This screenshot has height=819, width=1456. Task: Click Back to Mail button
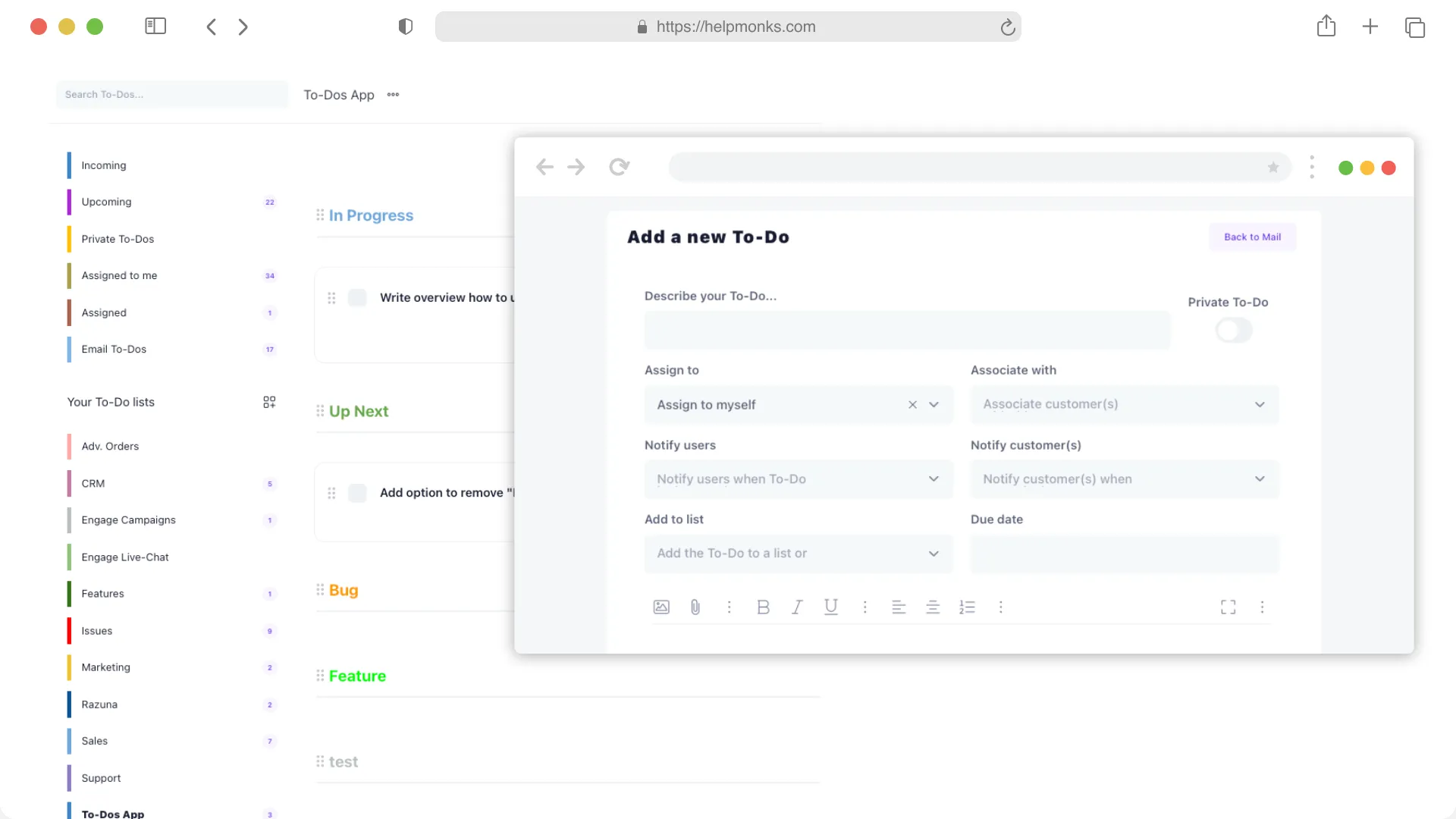1252,237
